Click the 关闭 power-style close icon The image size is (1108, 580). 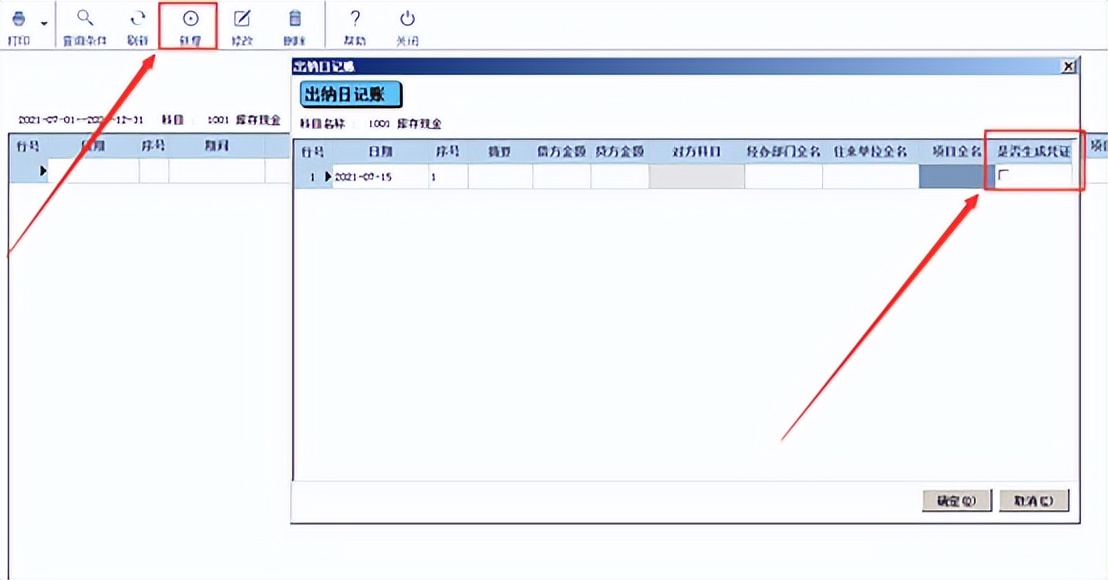(x=408, y=20)
